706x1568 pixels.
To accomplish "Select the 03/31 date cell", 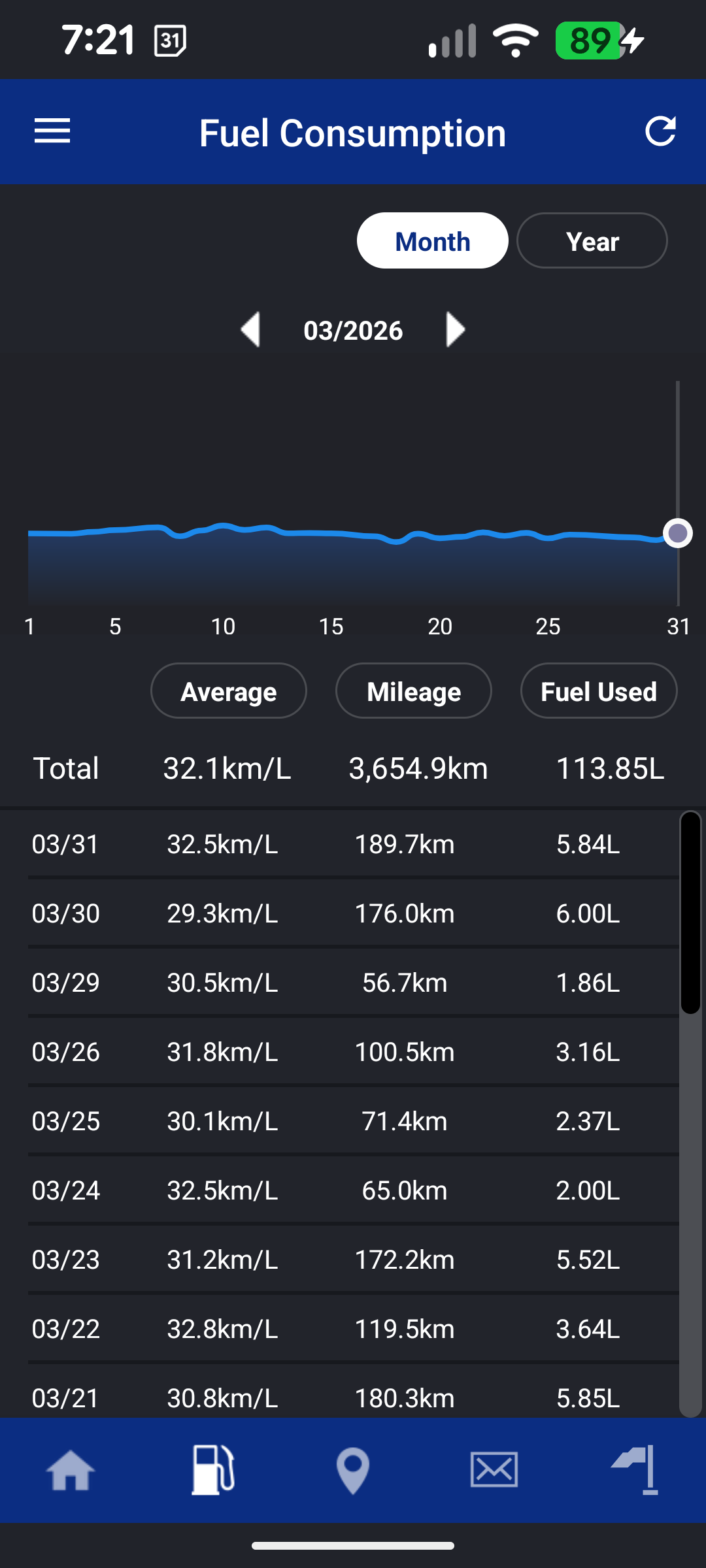I will (x=65, y=844).
